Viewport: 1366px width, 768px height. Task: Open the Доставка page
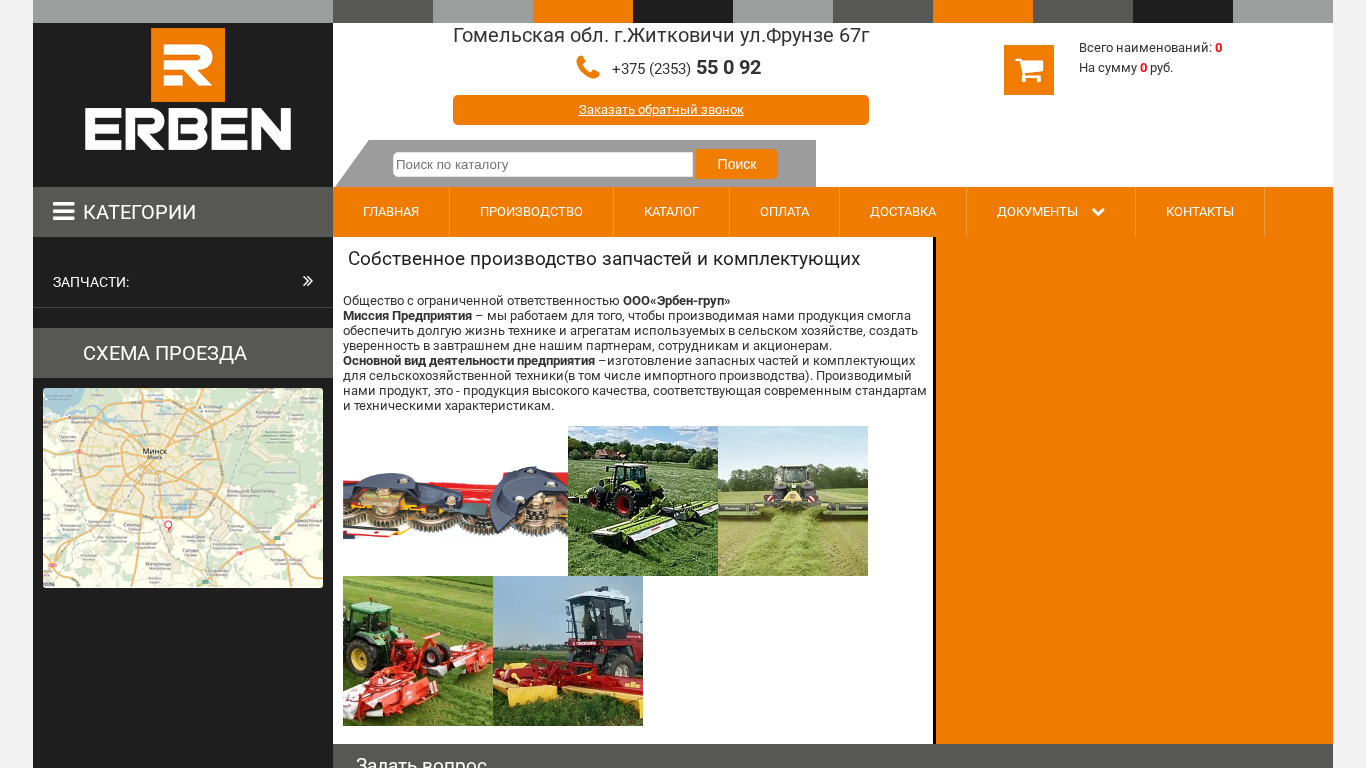point(903,212)
